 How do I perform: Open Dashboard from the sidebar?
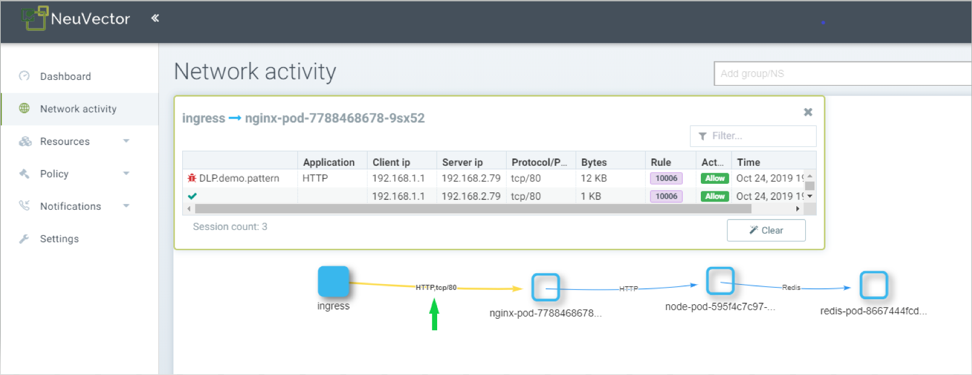pyautogui.click(x=65, y=76)
